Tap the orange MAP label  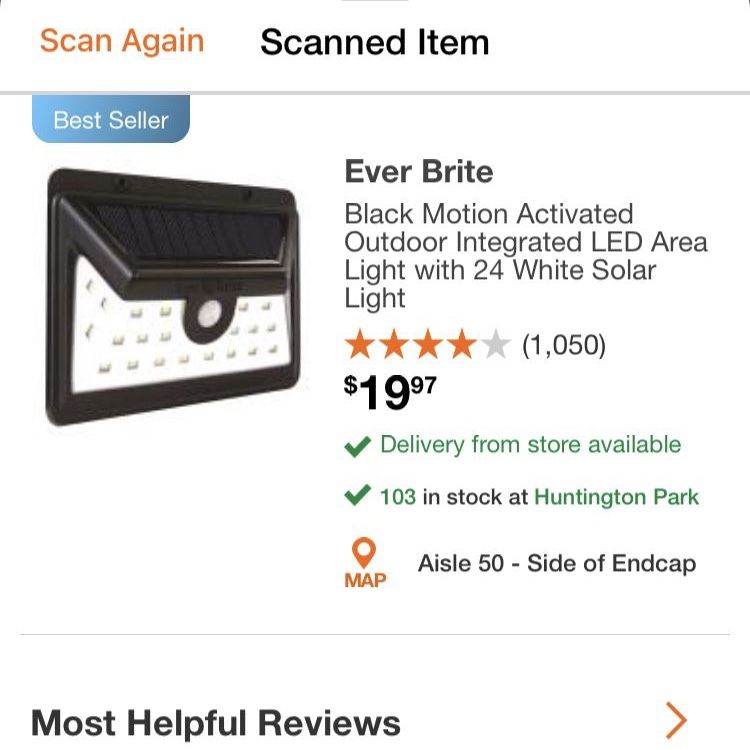pos(365,580)
